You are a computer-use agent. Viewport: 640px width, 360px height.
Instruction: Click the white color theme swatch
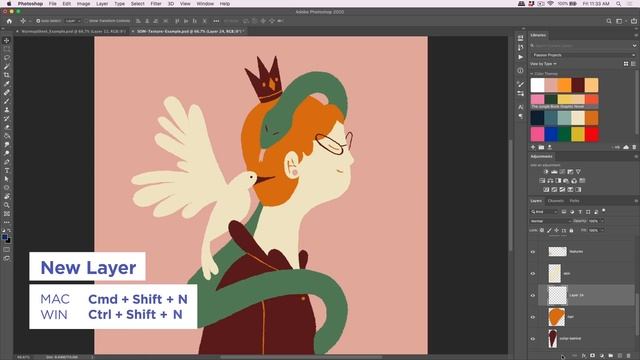[x=537, y=85]
